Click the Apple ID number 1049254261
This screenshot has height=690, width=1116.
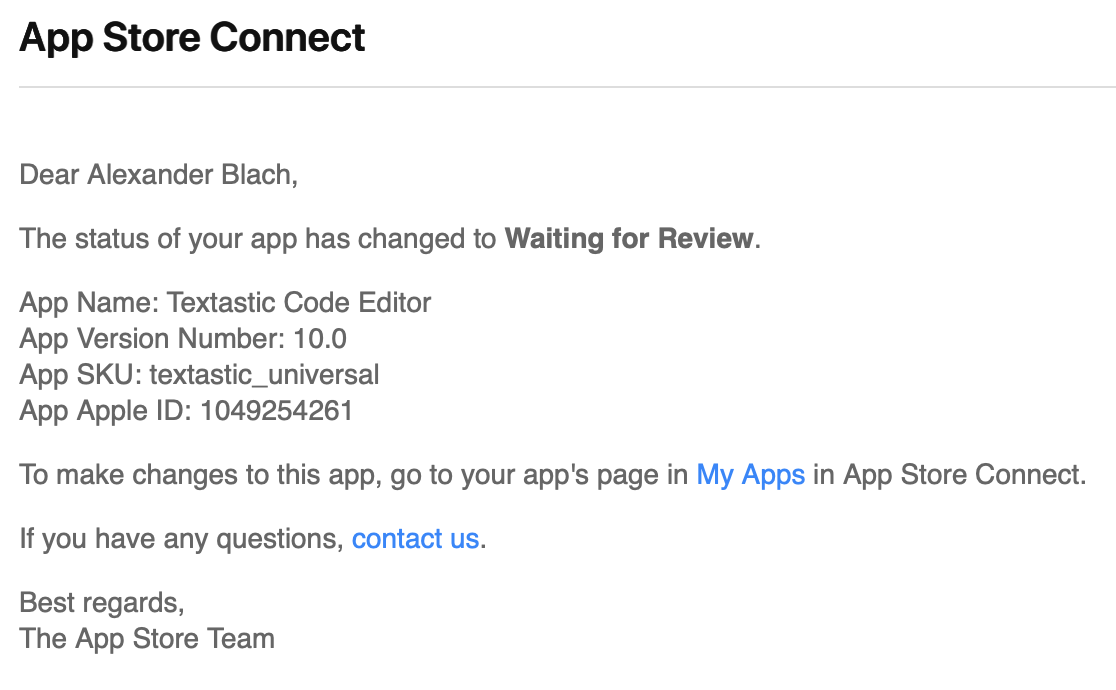coord(277,411)
